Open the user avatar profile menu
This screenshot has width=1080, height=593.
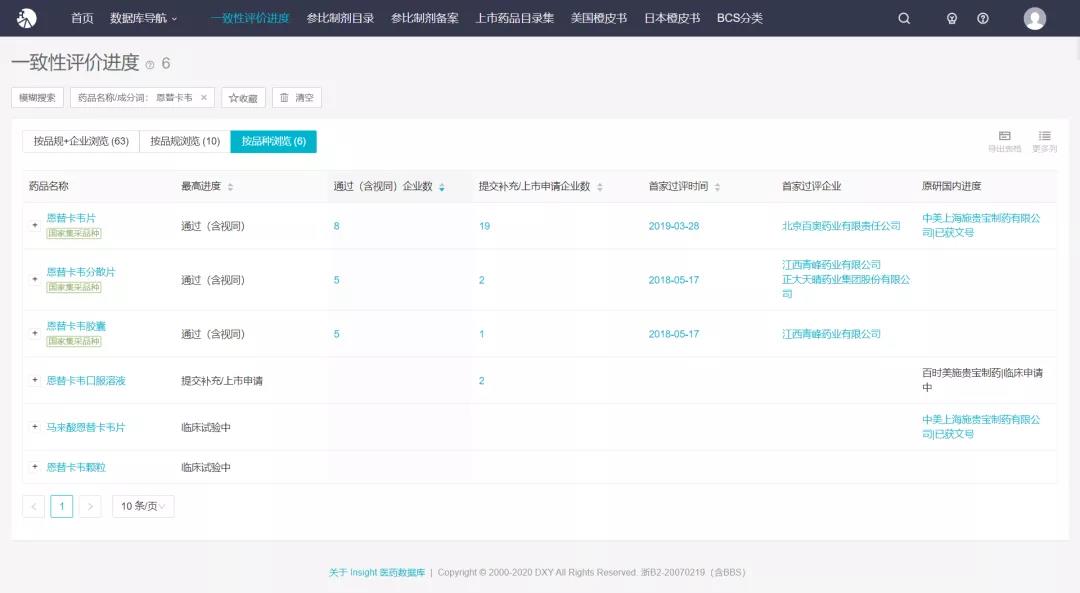click(1035, 18)
